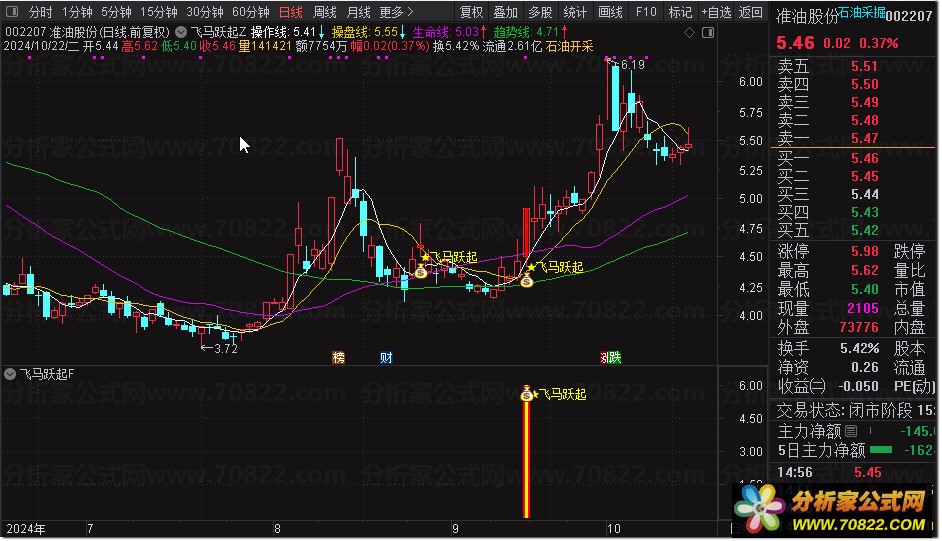Toggle the right info panel icon

click(708, 32)
